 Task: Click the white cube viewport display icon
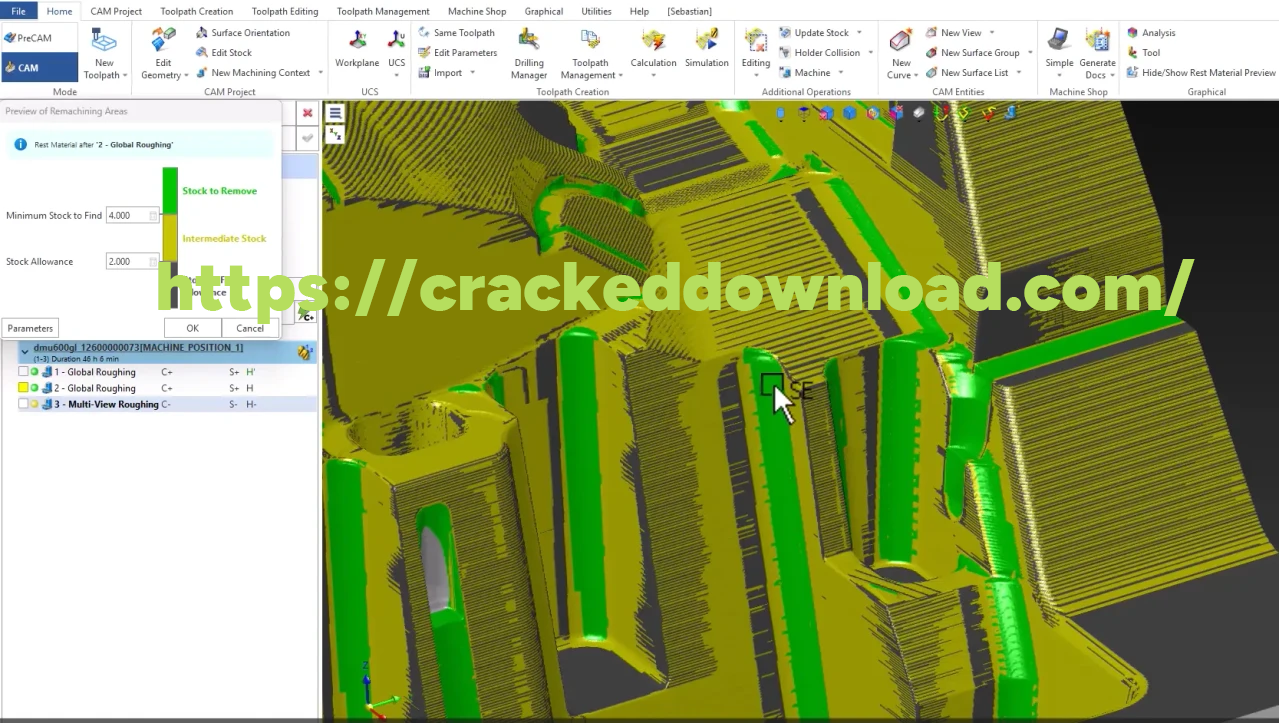tap(919, 113)
